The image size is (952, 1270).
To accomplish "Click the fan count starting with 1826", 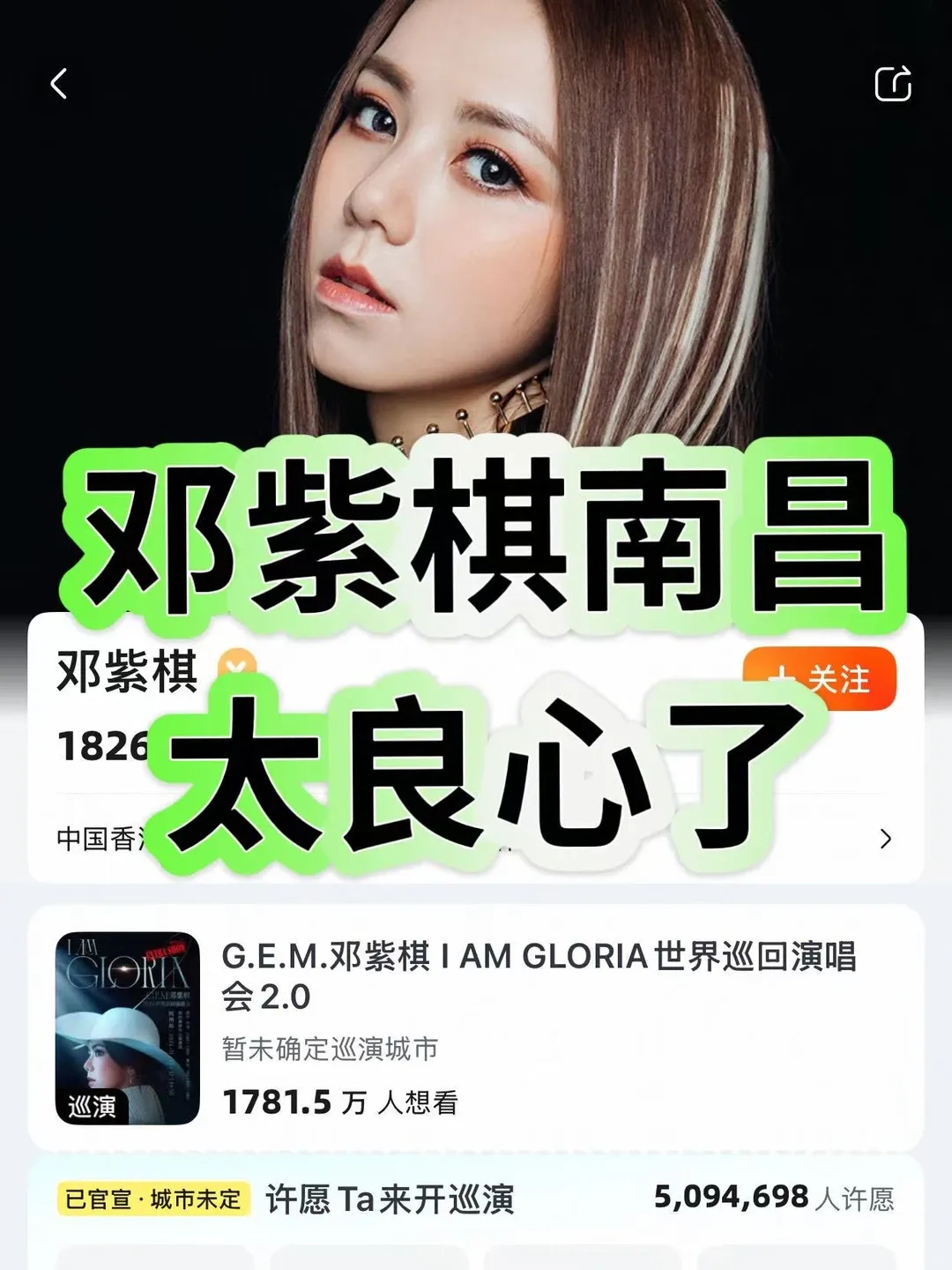I will pyautogui.click(x=103, y=746).
